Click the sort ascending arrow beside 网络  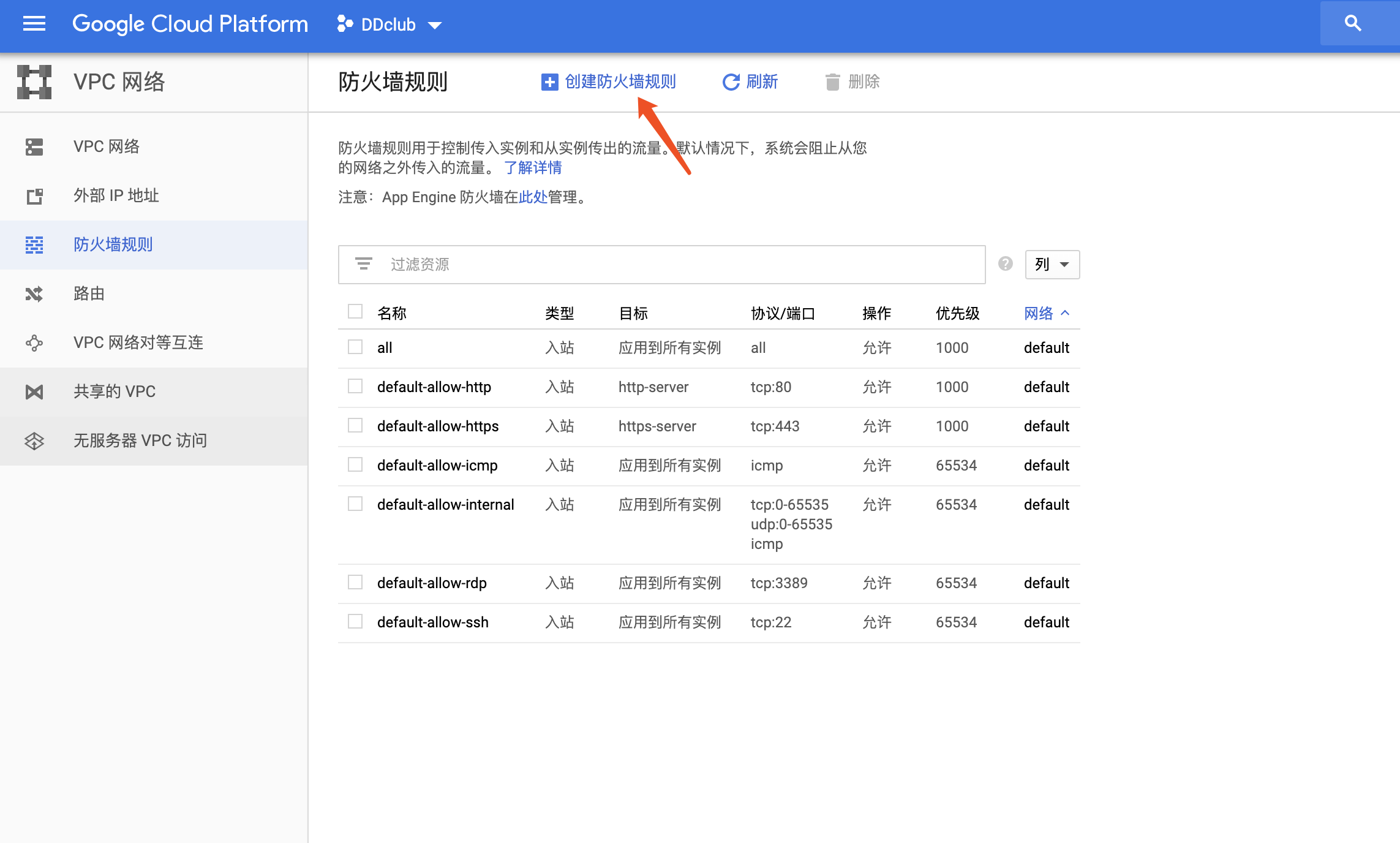pos(1065,313)
